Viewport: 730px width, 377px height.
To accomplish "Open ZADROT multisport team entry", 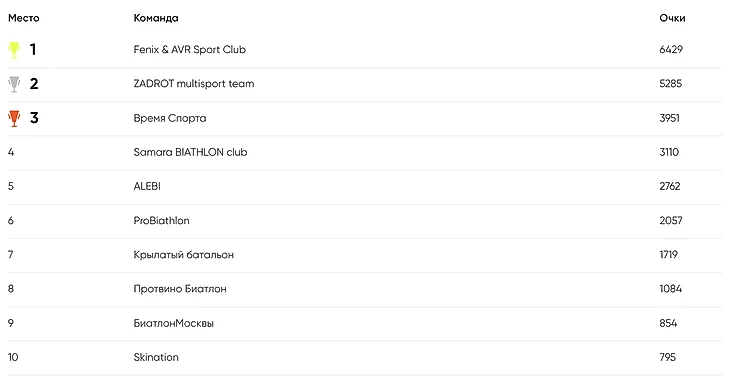I will tap(194, 84).
